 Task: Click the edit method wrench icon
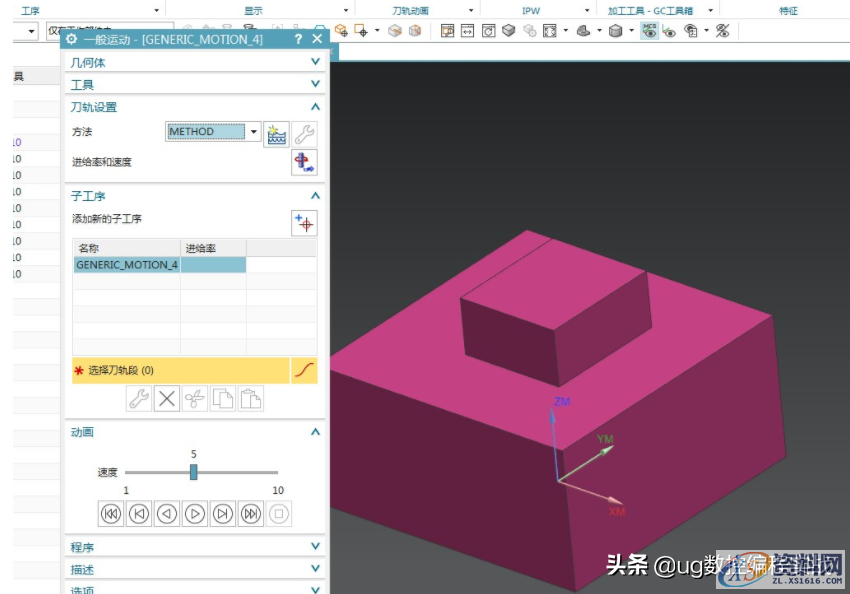click(x=303, y=132)
